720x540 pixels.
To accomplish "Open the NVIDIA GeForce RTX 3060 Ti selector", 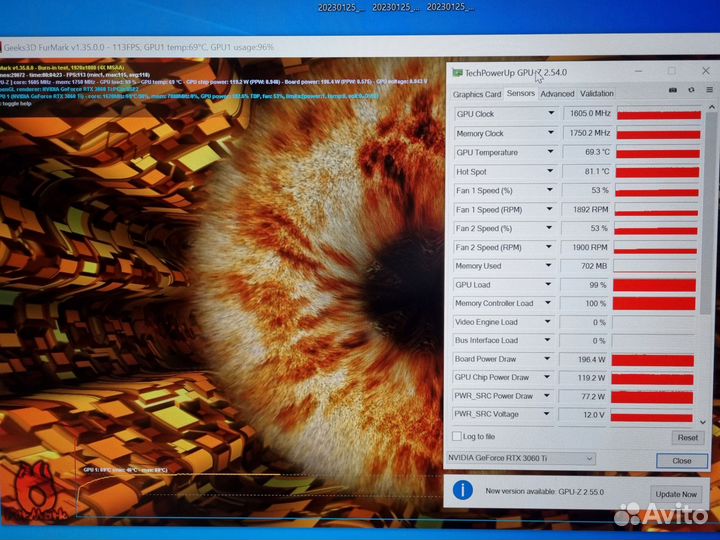I will point(521,458).
